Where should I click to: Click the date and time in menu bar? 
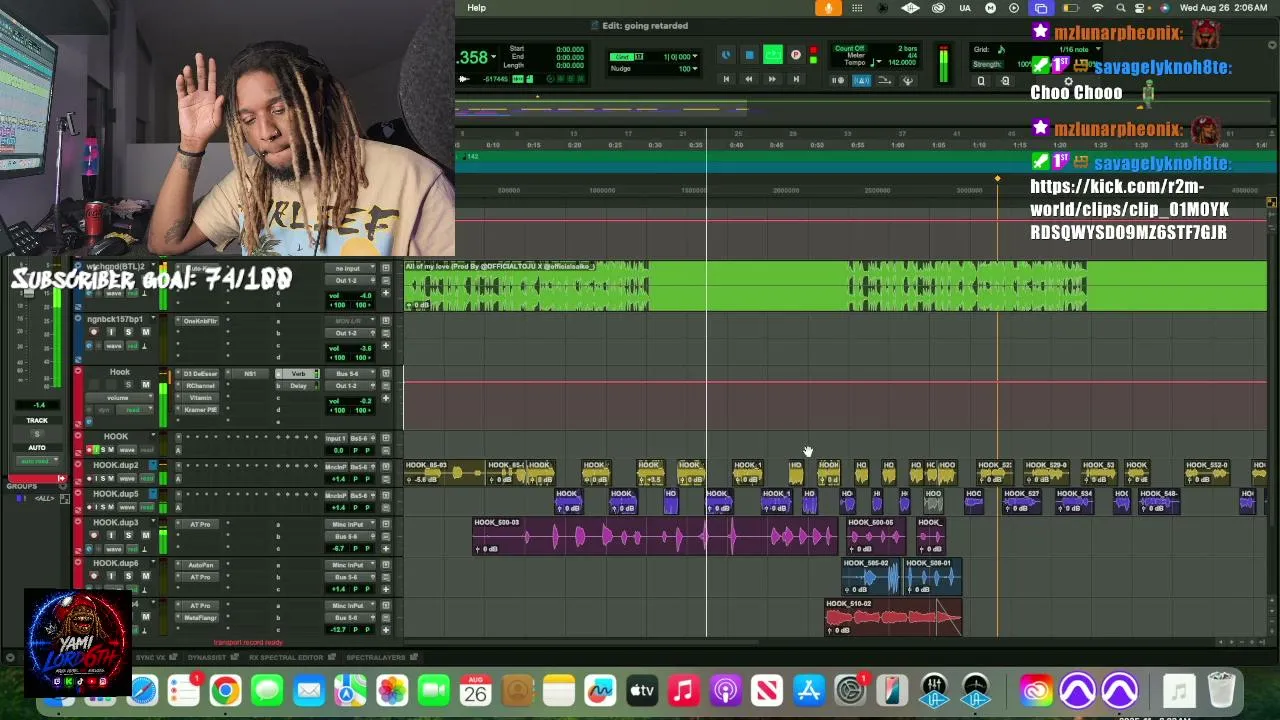[x=1223, y=8]
